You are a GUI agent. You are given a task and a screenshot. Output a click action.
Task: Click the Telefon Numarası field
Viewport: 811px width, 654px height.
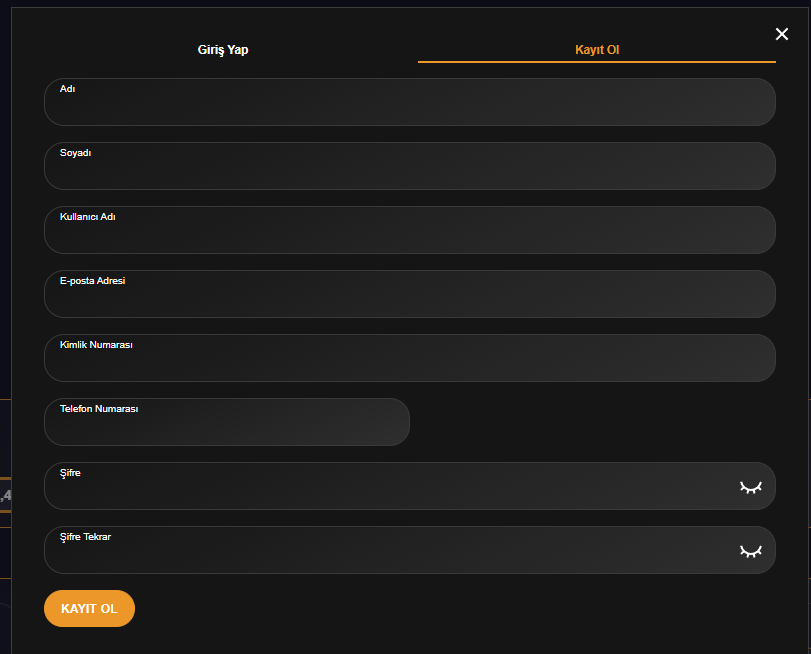coord(227,422)
